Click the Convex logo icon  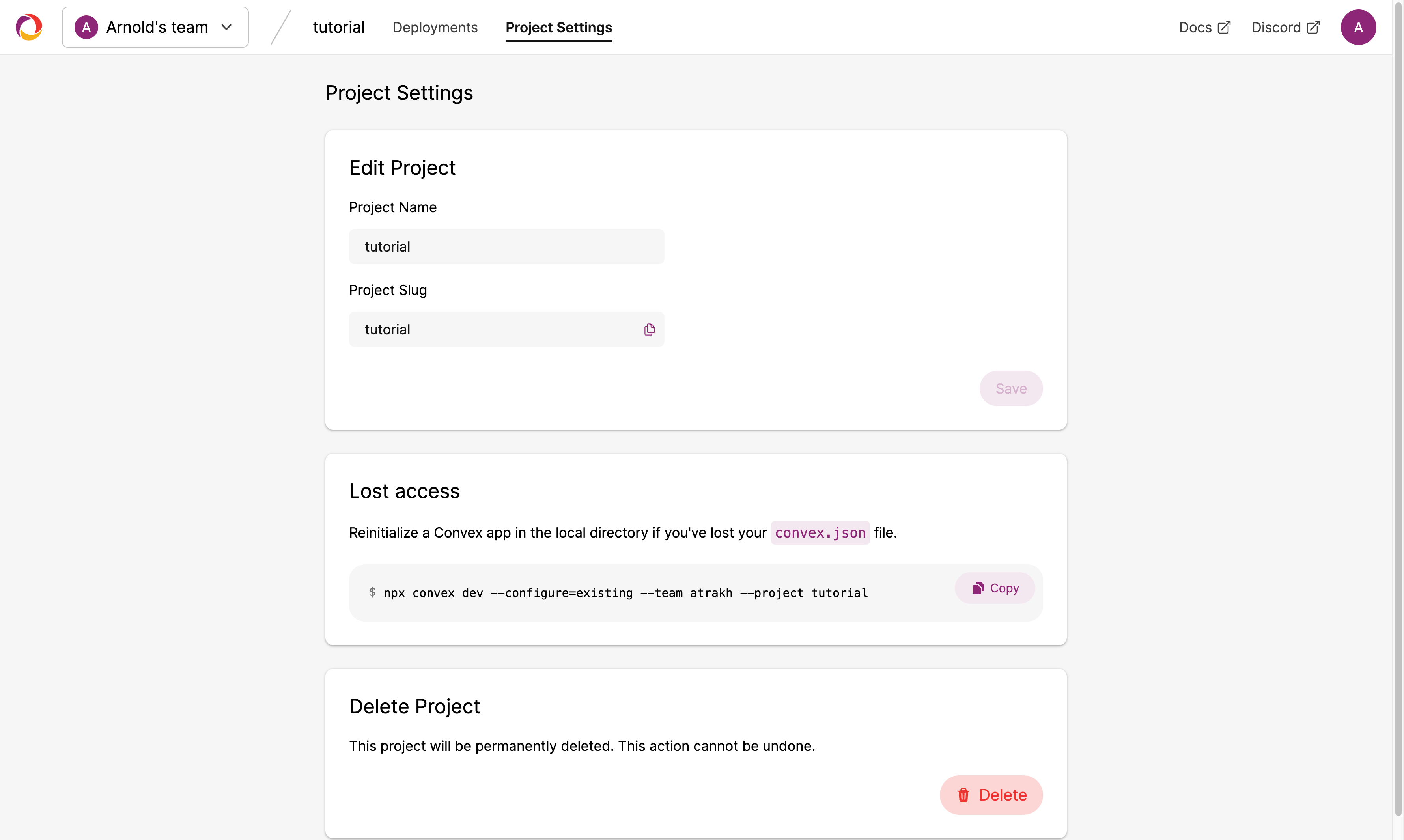tap(30, 27)
